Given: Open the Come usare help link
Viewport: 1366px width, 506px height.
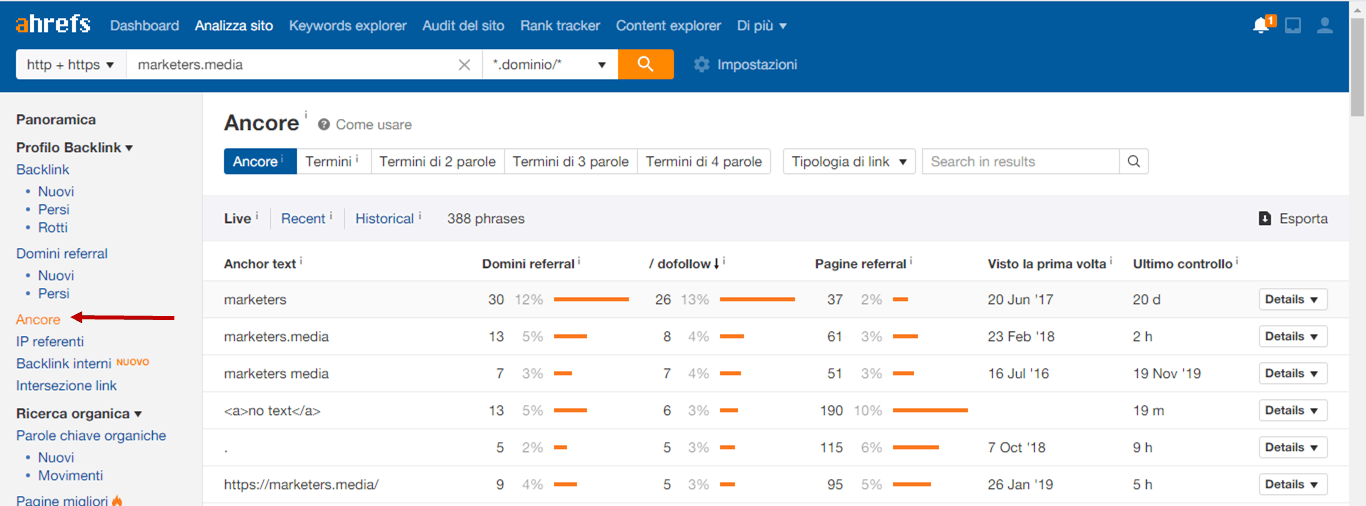Looking at the screenshot, I should click(x=374, y=125).
